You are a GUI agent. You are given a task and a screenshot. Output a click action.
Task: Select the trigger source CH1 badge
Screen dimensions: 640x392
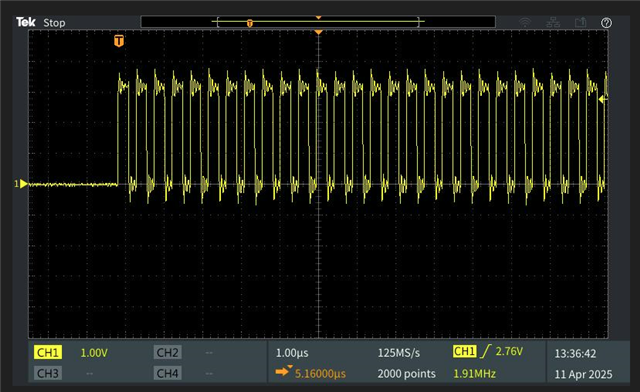coord(464,351)
